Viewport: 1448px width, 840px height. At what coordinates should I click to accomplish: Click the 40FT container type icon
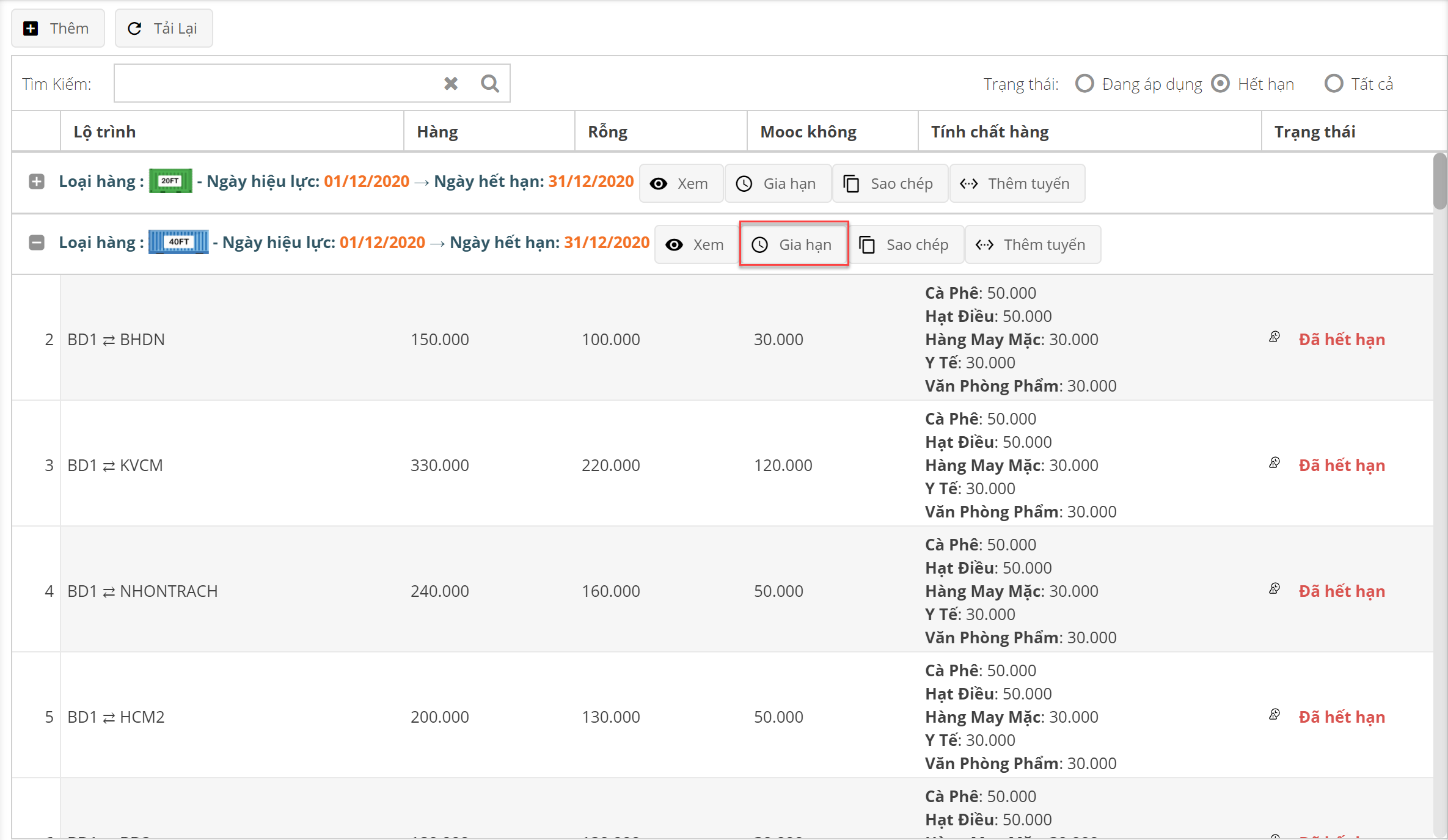tap(178, 243)
